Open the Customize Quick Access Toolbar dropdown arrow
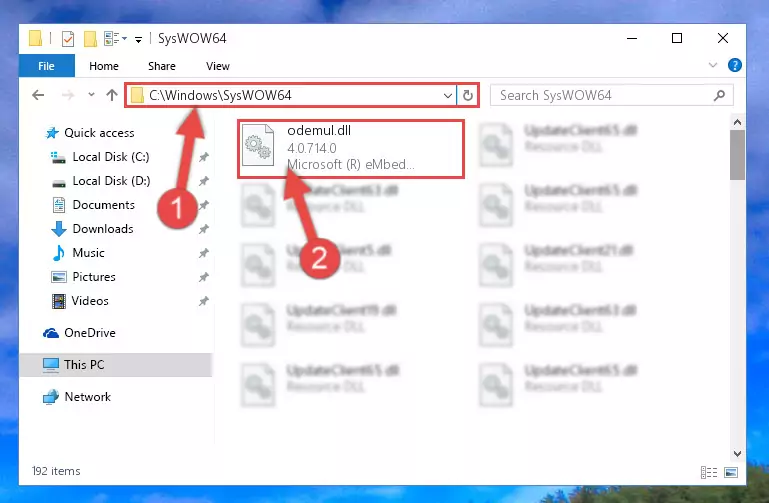The image size is (769, 503). pos(138,40)
